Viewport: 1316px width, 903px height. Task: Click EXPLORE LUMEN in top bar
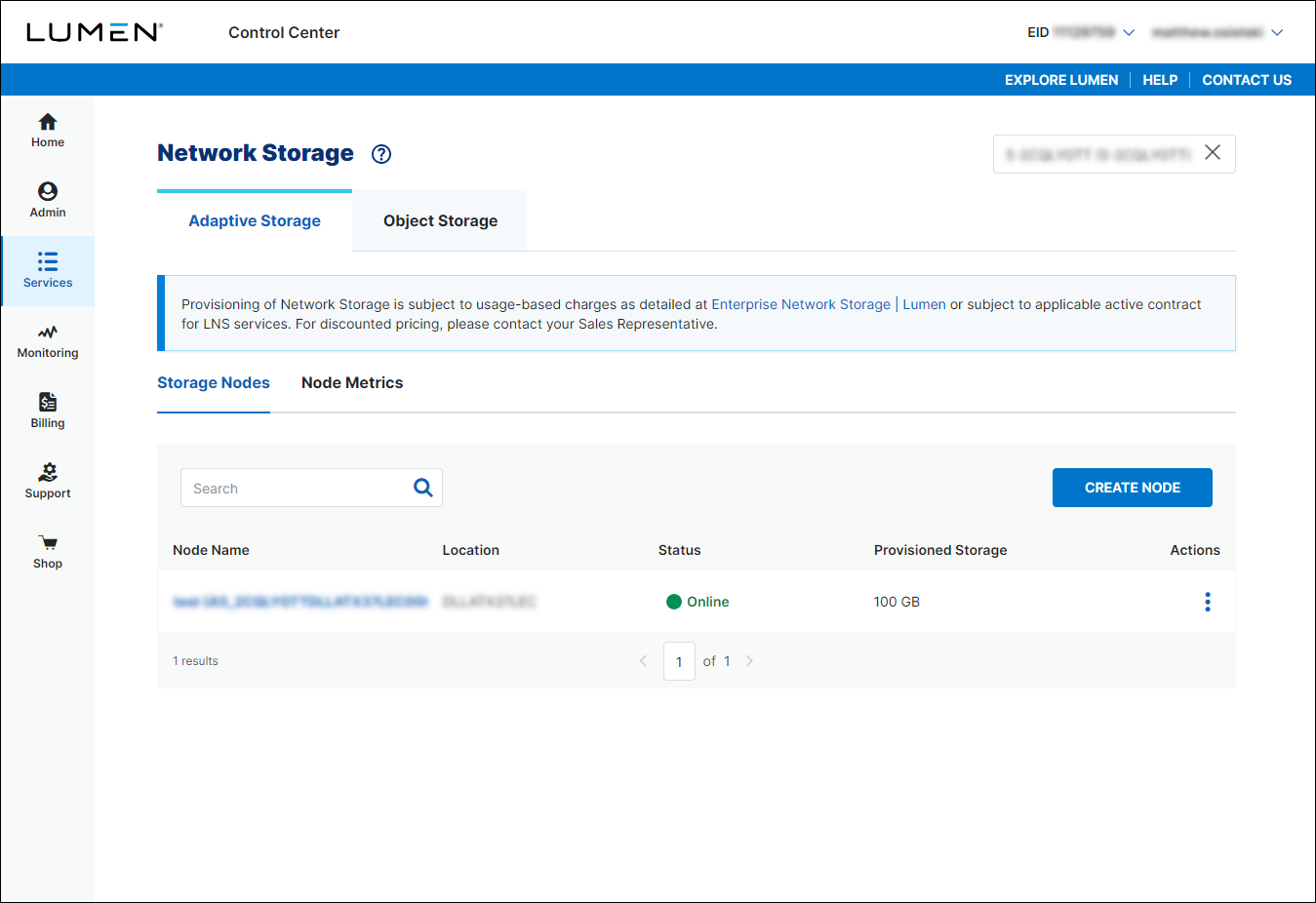(1061, 80)
